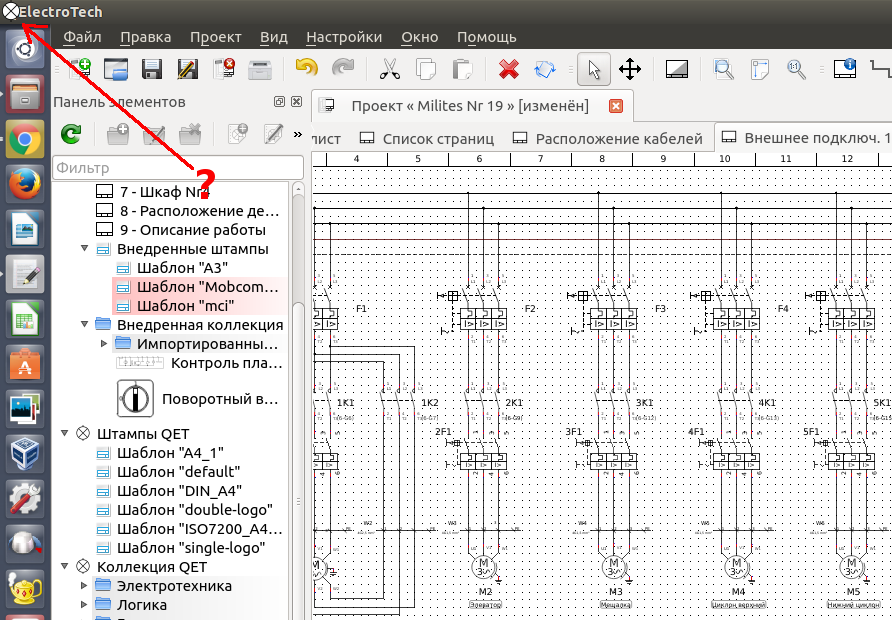The height and width of the screenshot is (620, 892).
Task: Show hidden panel buttons via » chevron
Action: [x=297, y=133]
